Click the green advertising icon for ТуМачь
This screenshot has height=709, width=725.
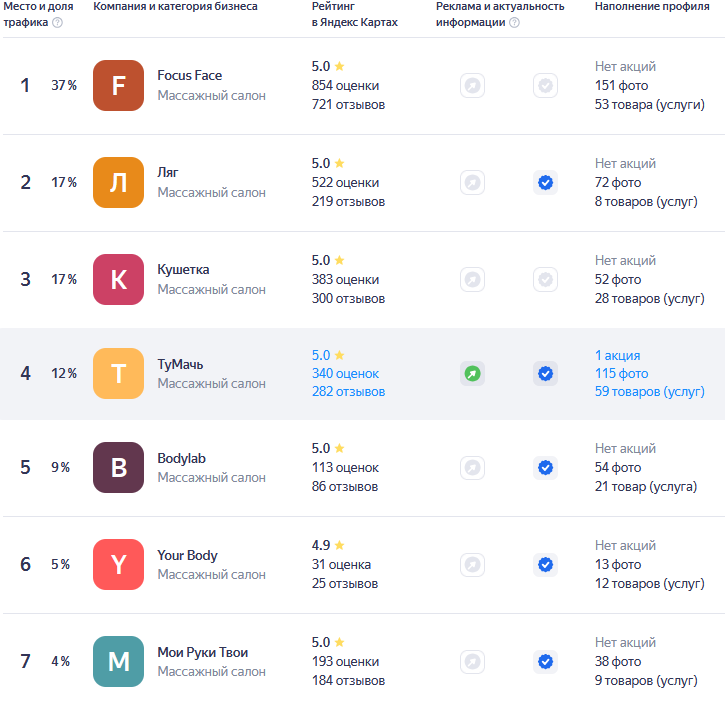click(x=472, y=374)
